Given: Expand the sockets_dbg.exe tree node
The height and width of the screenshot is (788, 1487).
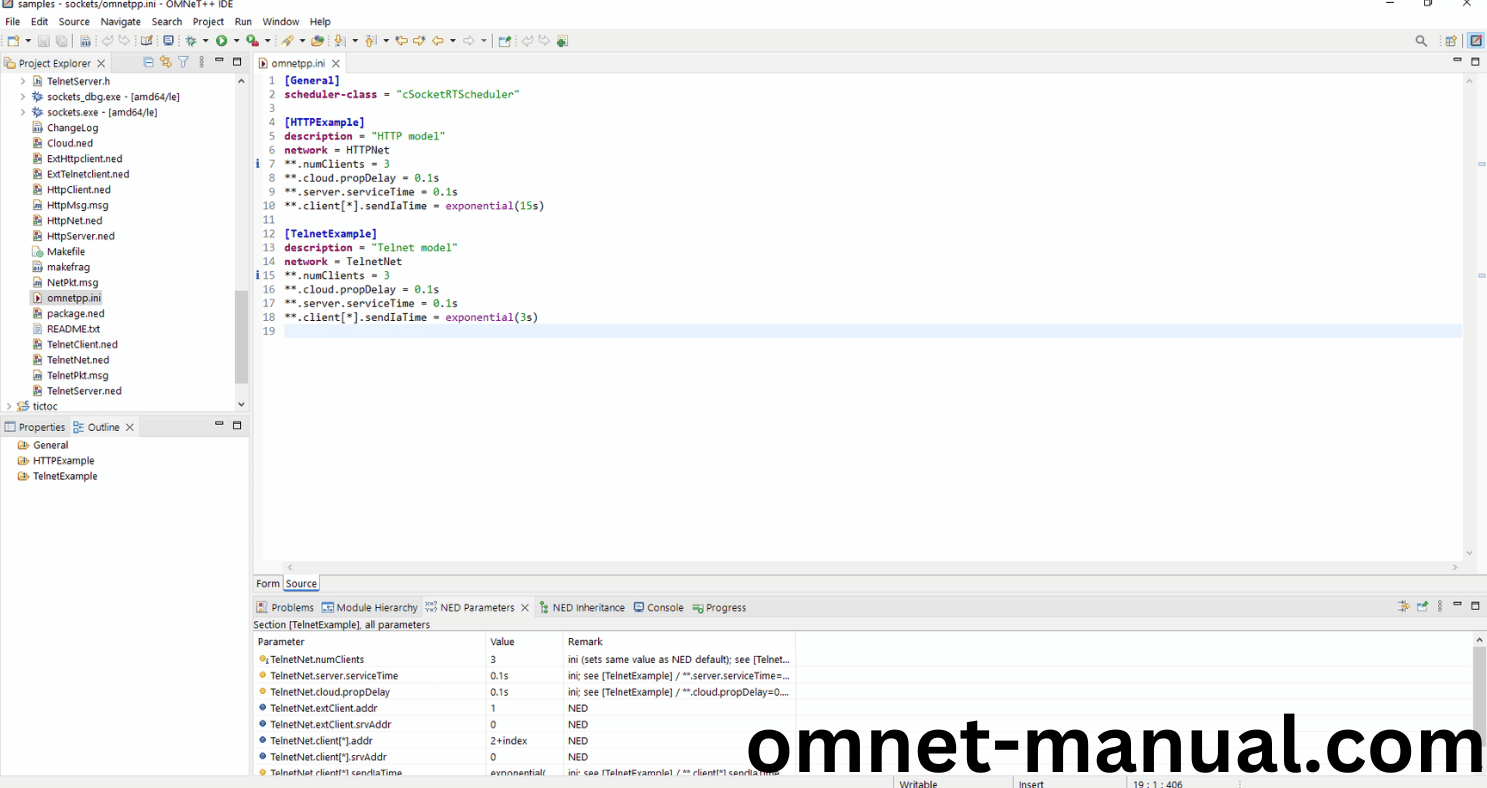Looking at the screenshot, I should (23, 97).
